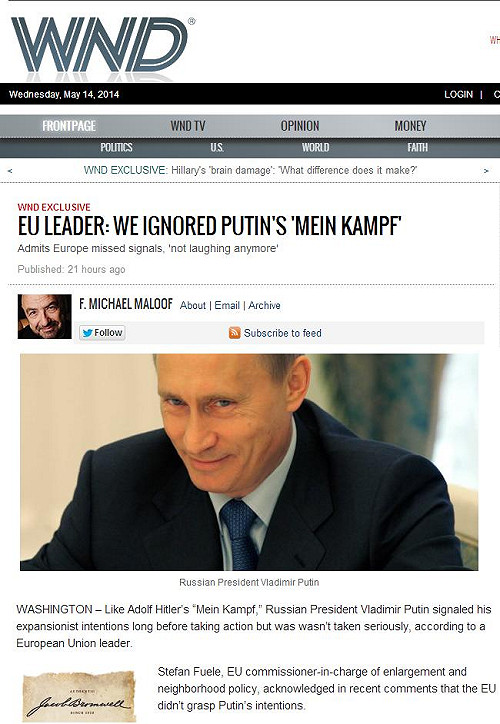Go to the WORLD section
Viewport: 500px width, 724px height.
pos(315,147)
